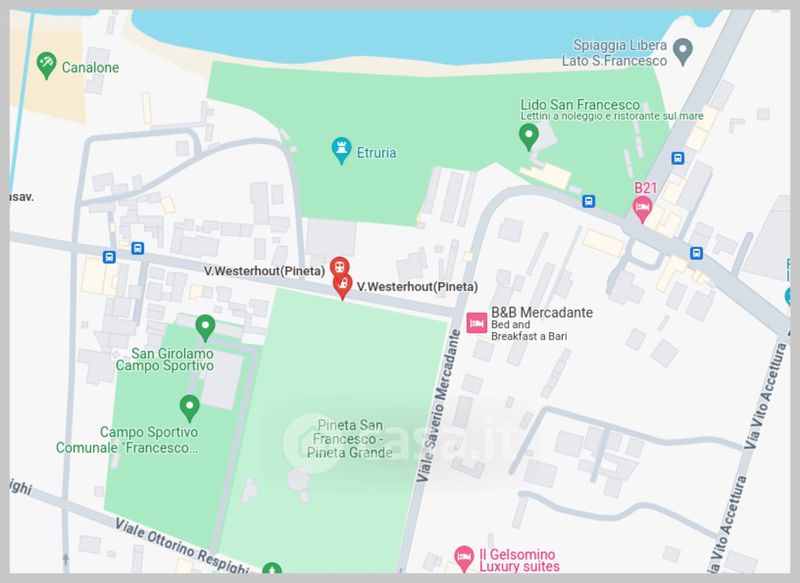
Task: Select the B21 pink hotel marker
Action: pos(642,209)
